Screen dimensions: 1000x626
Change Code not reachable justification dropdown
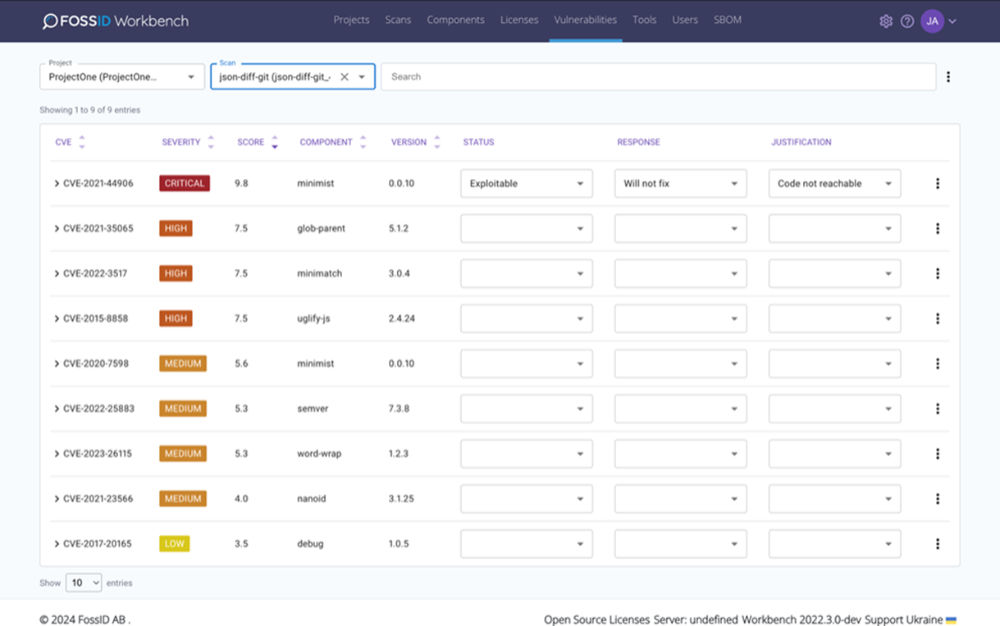coord(834,184)
